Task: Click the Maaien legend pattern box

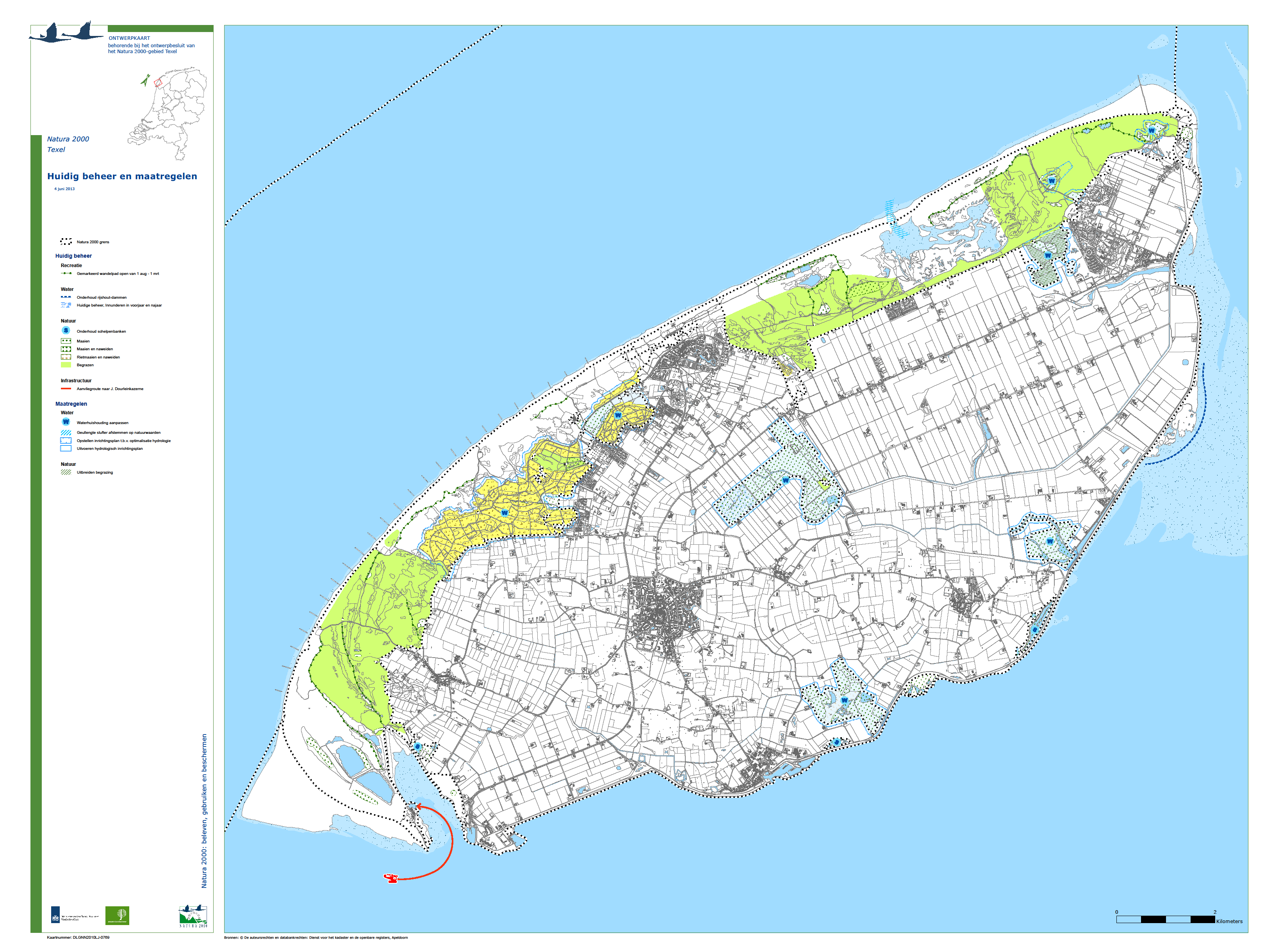Action: [x=66, y=341]
